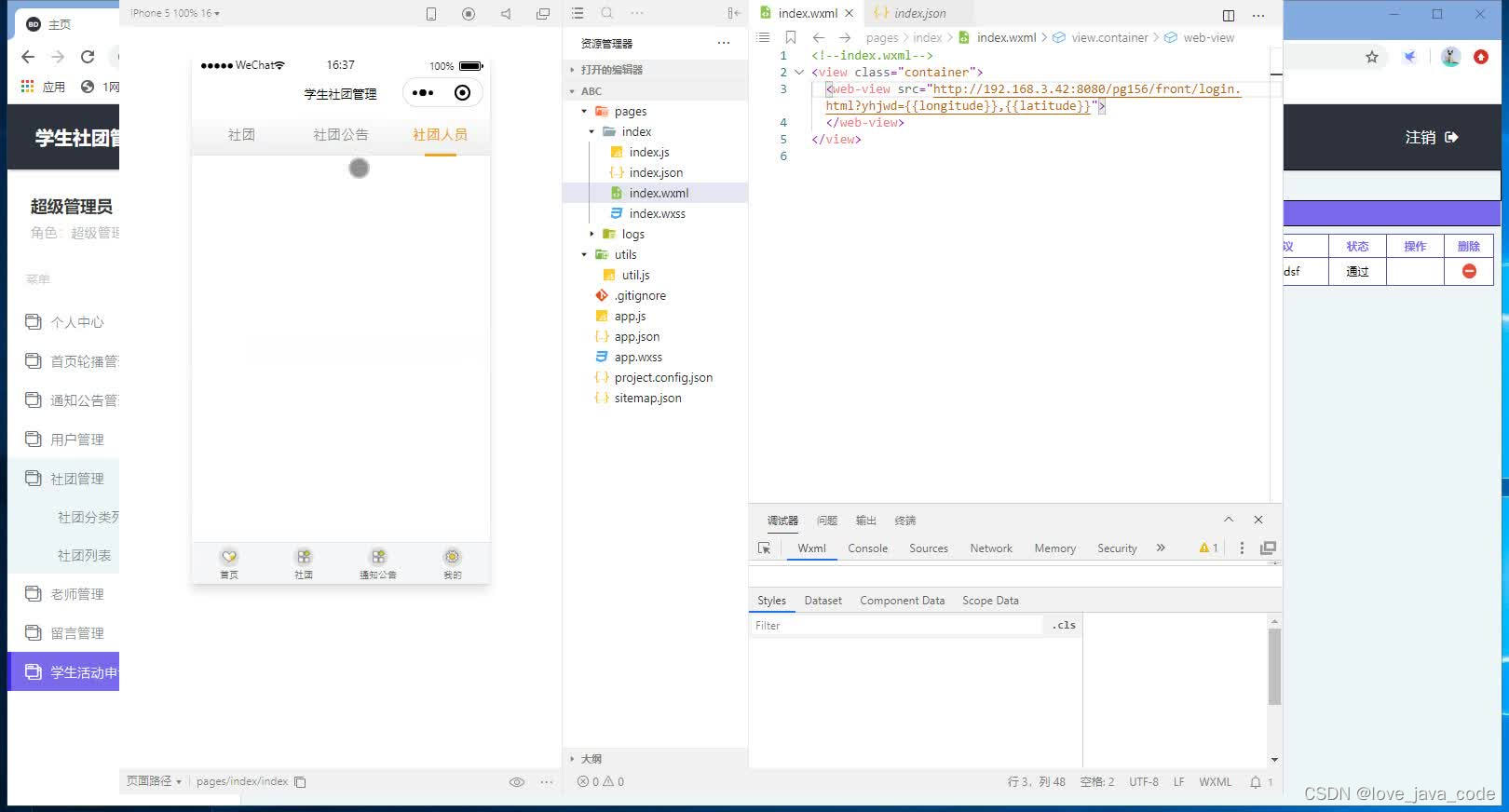Tap the 我的 tab bar icon
The width and height of the screenshot is (1509, 812).
[x=452, y=563]
